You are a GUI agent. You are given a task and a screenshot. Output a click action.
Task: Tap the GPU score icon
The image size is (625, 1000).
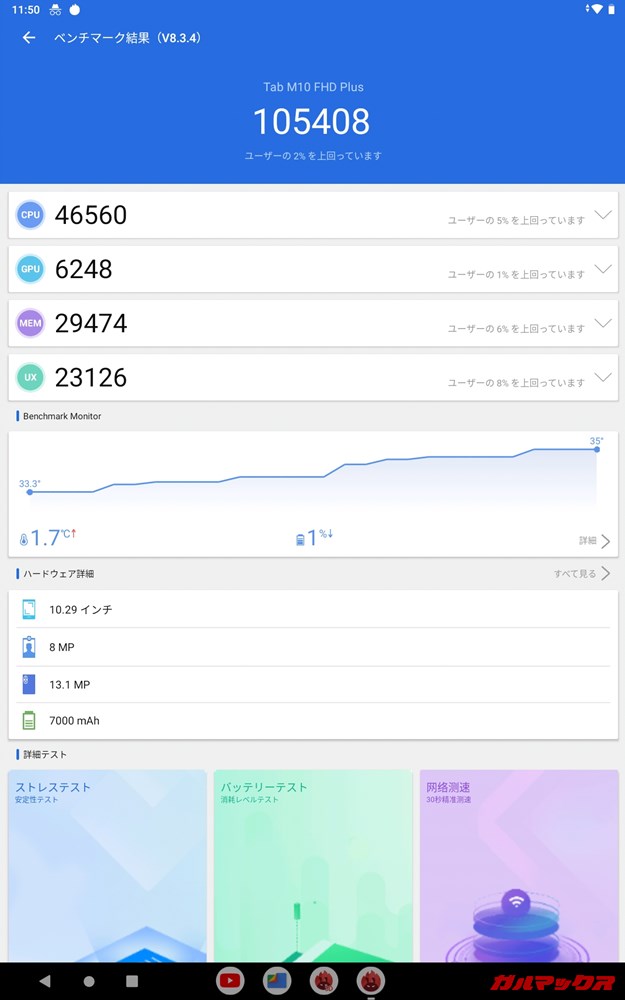point(30,269)
